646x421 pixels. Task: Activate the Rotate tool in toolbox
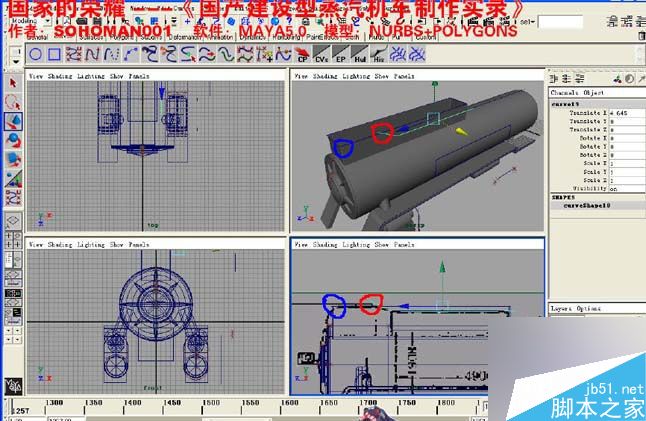pyautogui.click(x=13, y=141)
